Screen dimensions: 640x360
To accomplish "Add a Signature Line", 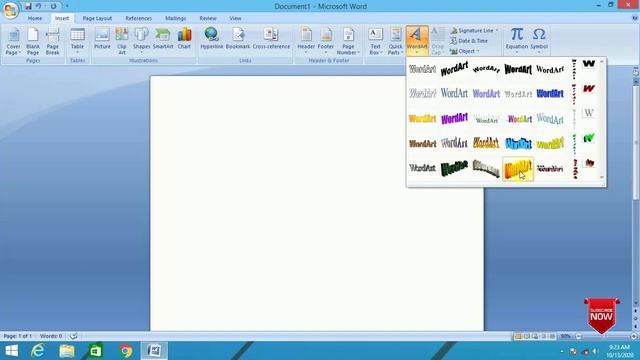I will pos(474,31).
